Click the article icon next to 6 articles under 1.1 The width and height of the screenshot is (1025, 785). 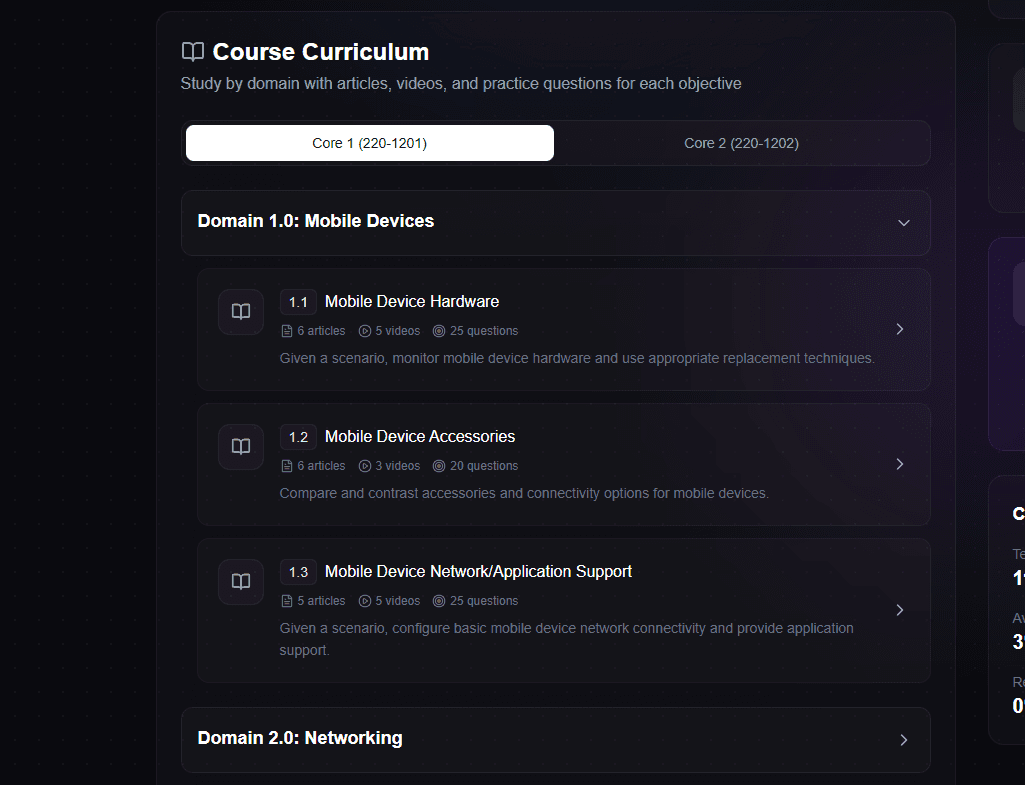tap(285, 330)
